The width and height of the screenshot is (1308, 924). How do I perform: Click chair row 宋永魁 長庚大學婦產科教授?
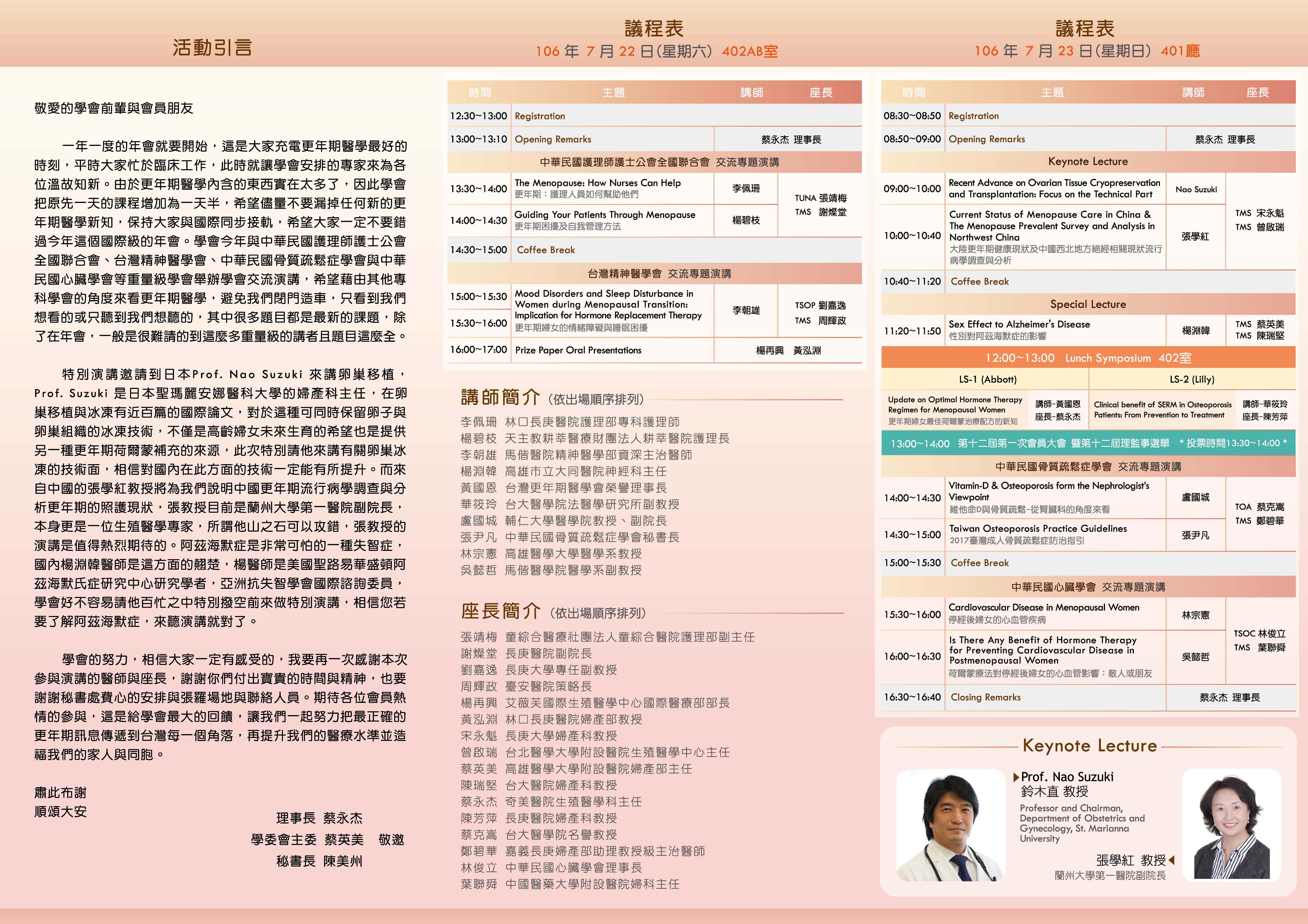[x=539, y=736]
